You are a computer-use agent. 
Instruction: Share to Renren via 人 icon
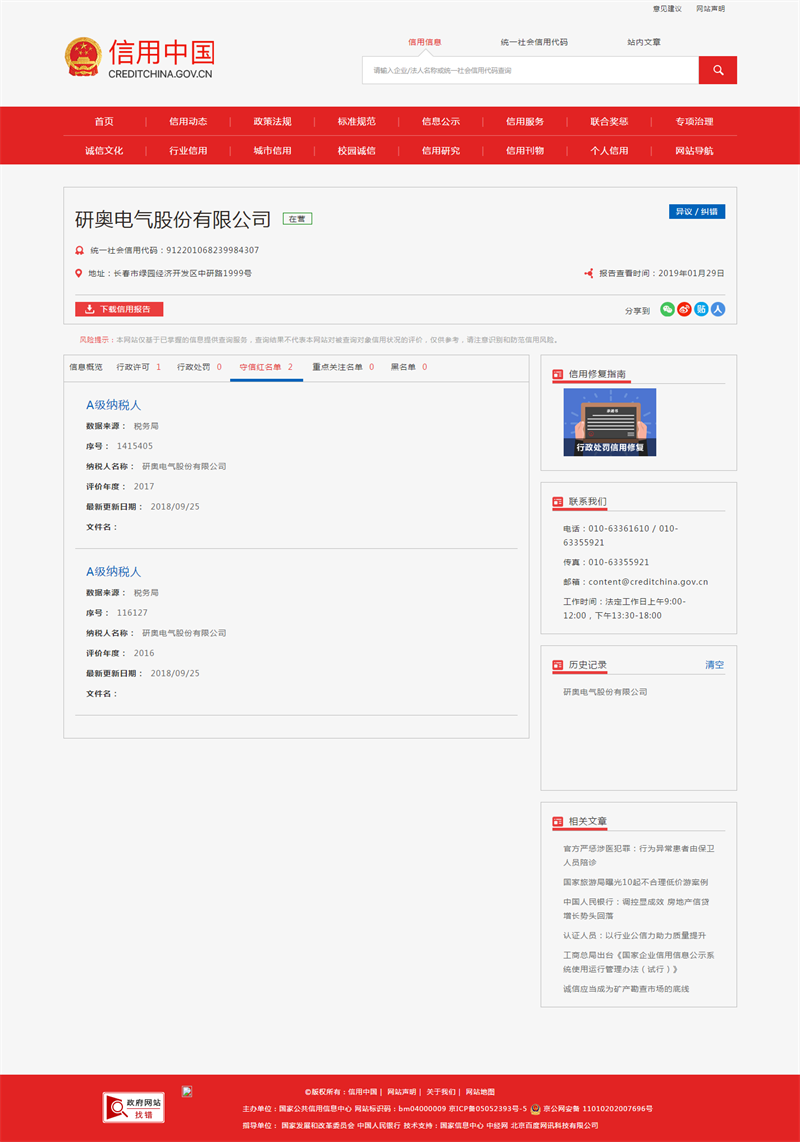point(718,309)
